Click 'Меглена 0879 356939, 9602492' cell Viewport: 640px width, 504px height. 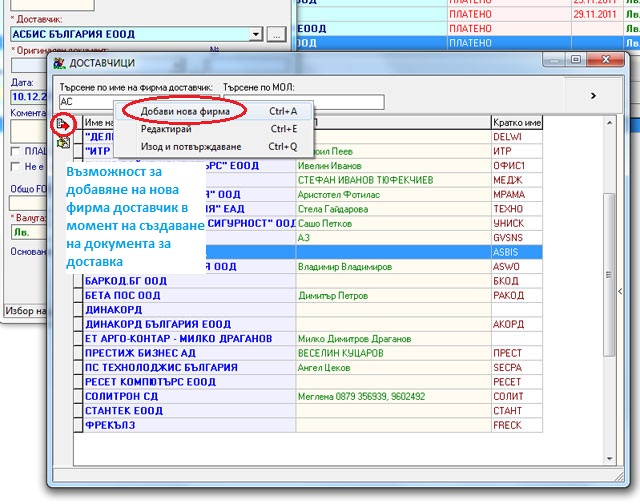tap(393, 396)
